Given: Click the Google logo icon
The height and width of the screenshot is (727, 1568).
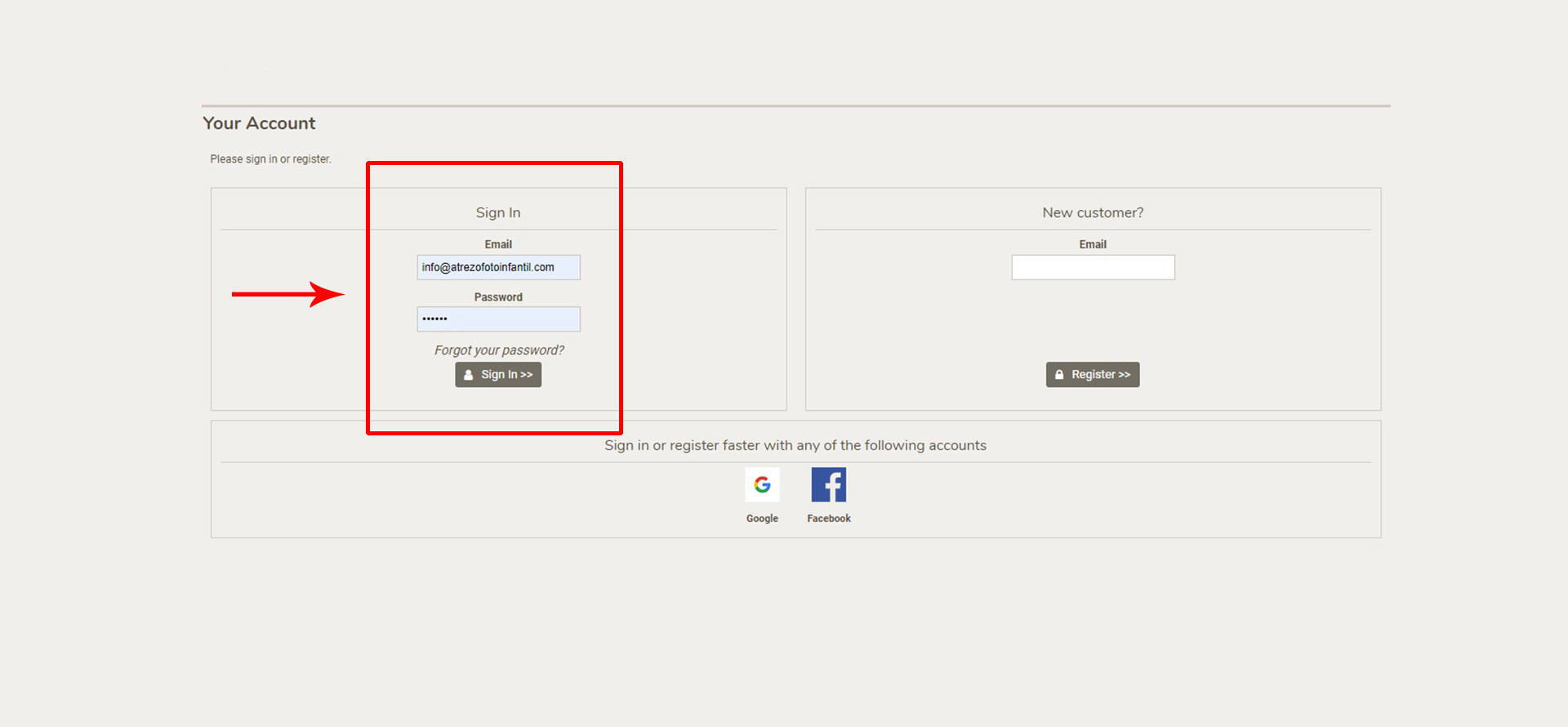Looking at the screenshot, I should coord(762,484).
